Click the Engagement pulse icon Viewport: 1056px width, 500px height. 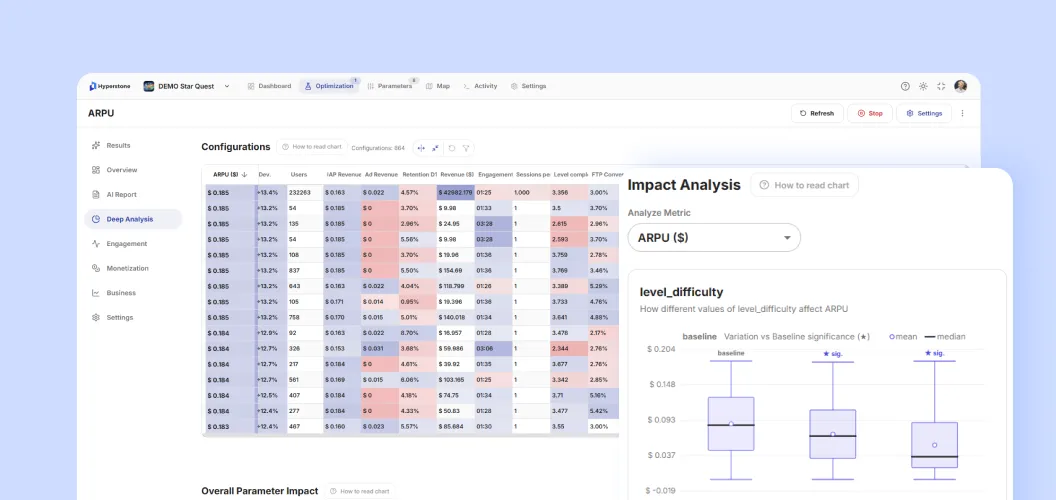tap(96, 244)
